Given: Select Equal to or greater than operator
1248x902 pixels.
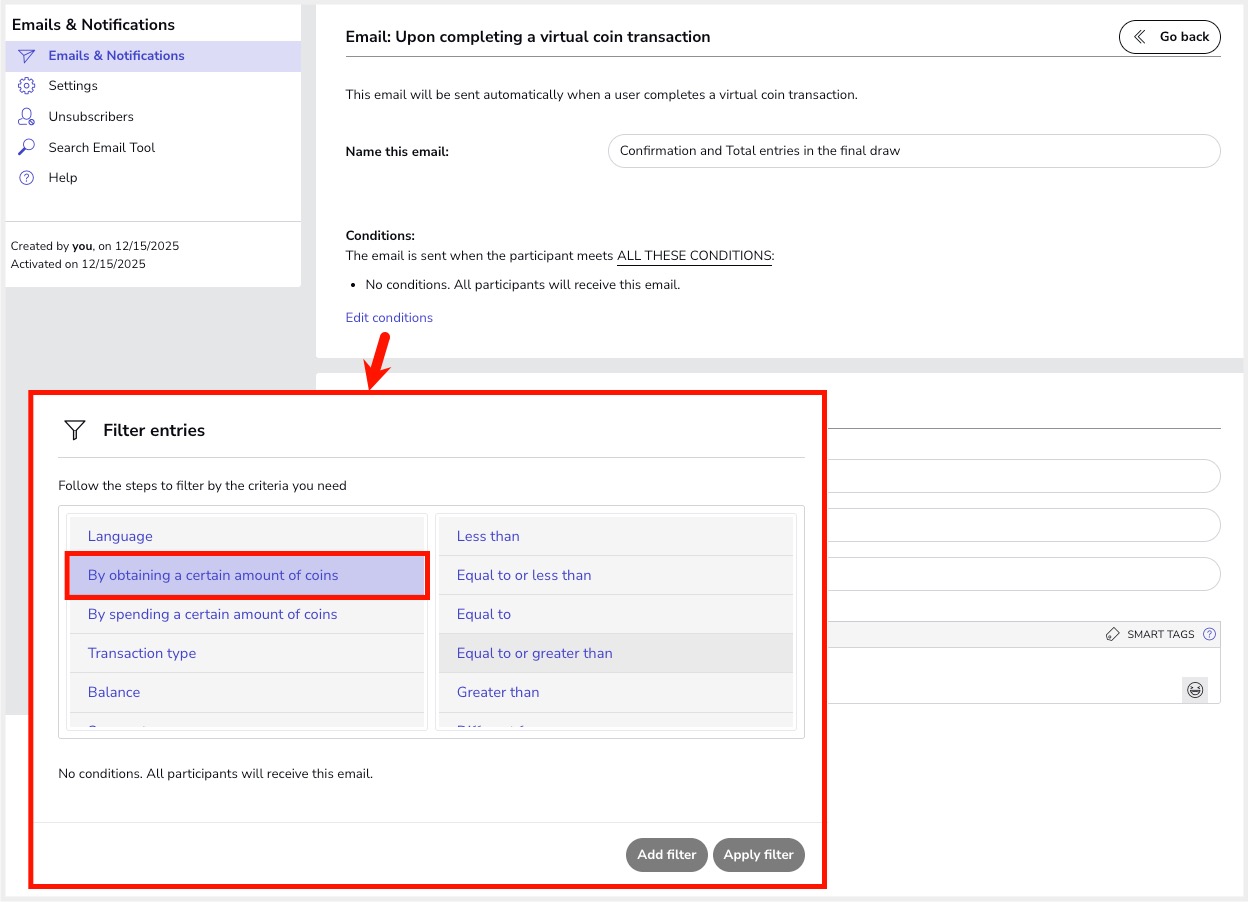Looking at the screenshot, I should coord(534,653).
